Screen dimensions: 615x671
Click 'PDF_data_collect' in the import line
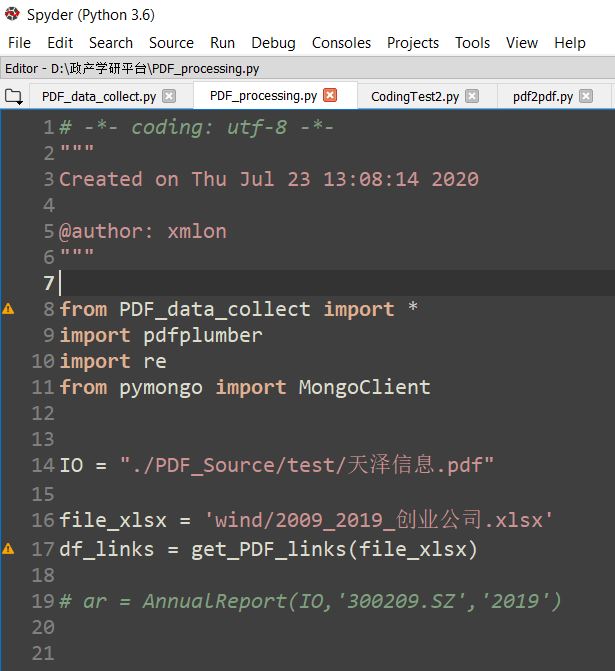tap(215, 309)
